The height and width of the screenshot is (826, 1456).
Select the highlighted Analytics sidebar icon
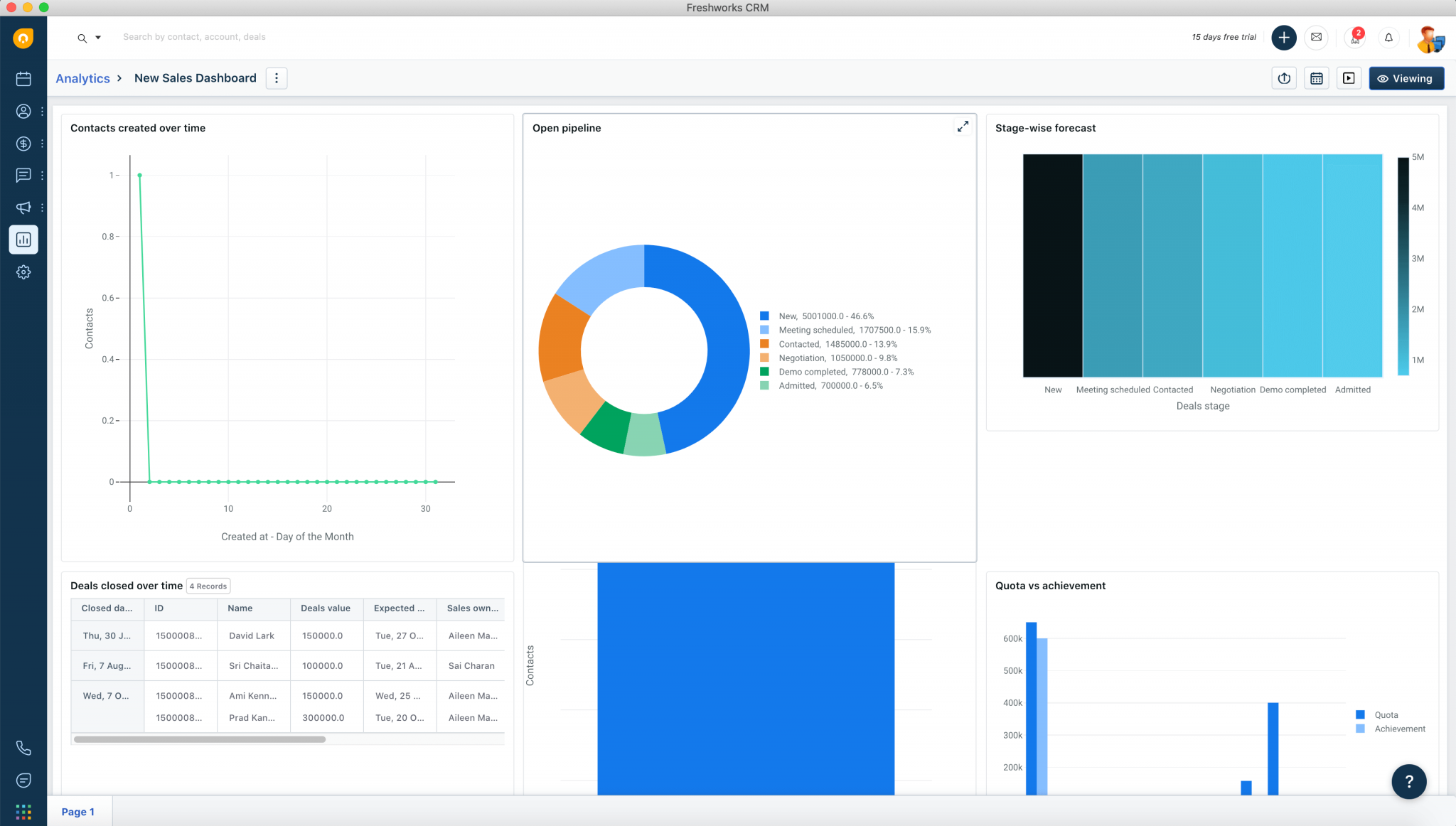click(23, 240)
